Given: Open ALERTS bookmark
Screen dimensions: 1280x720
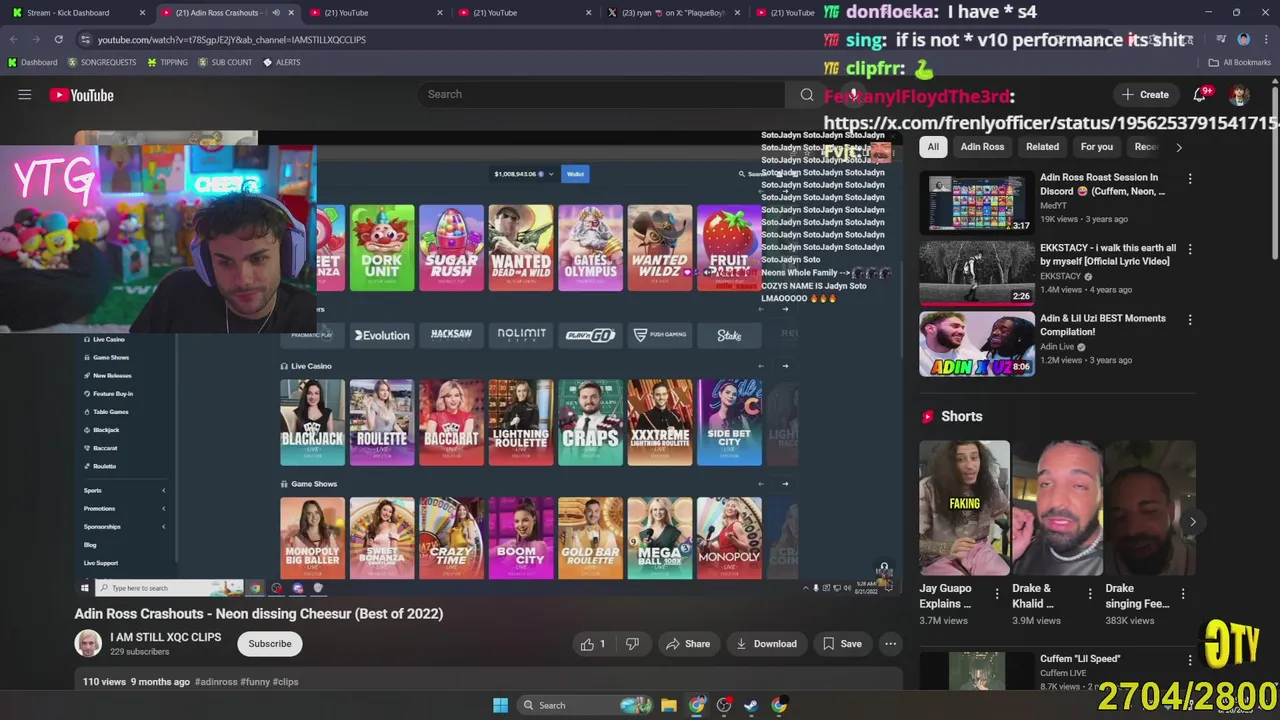Looking at the screenshot, I should point(281,62).
